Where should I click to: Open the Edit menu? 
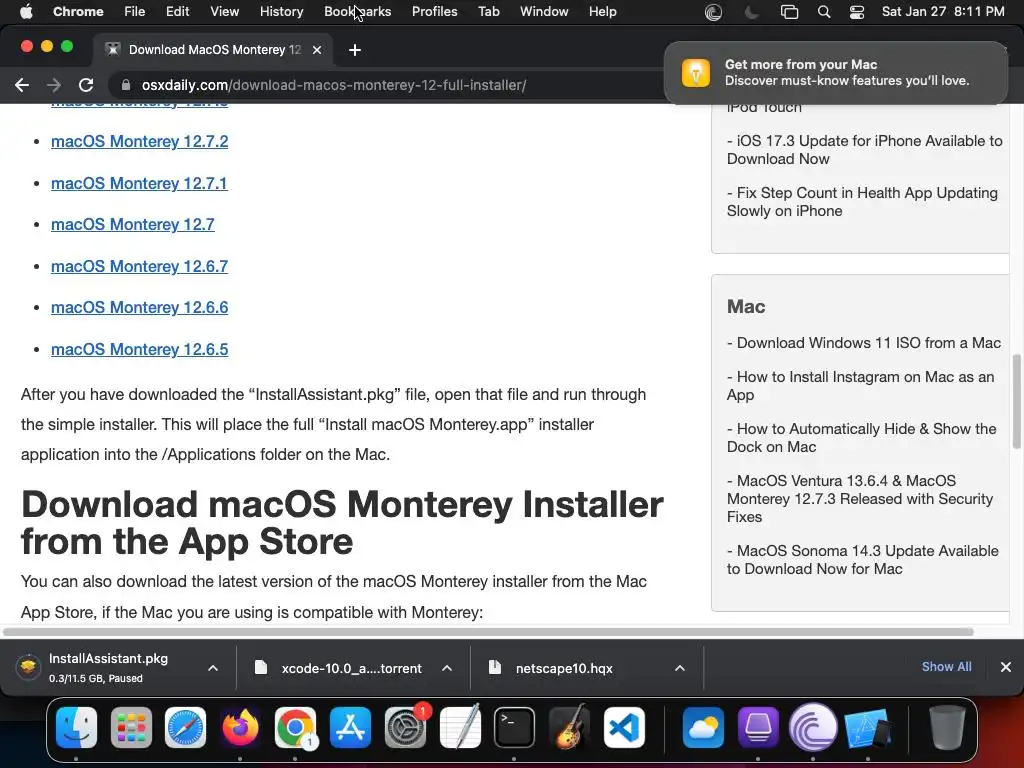click(x=177, y=12)
